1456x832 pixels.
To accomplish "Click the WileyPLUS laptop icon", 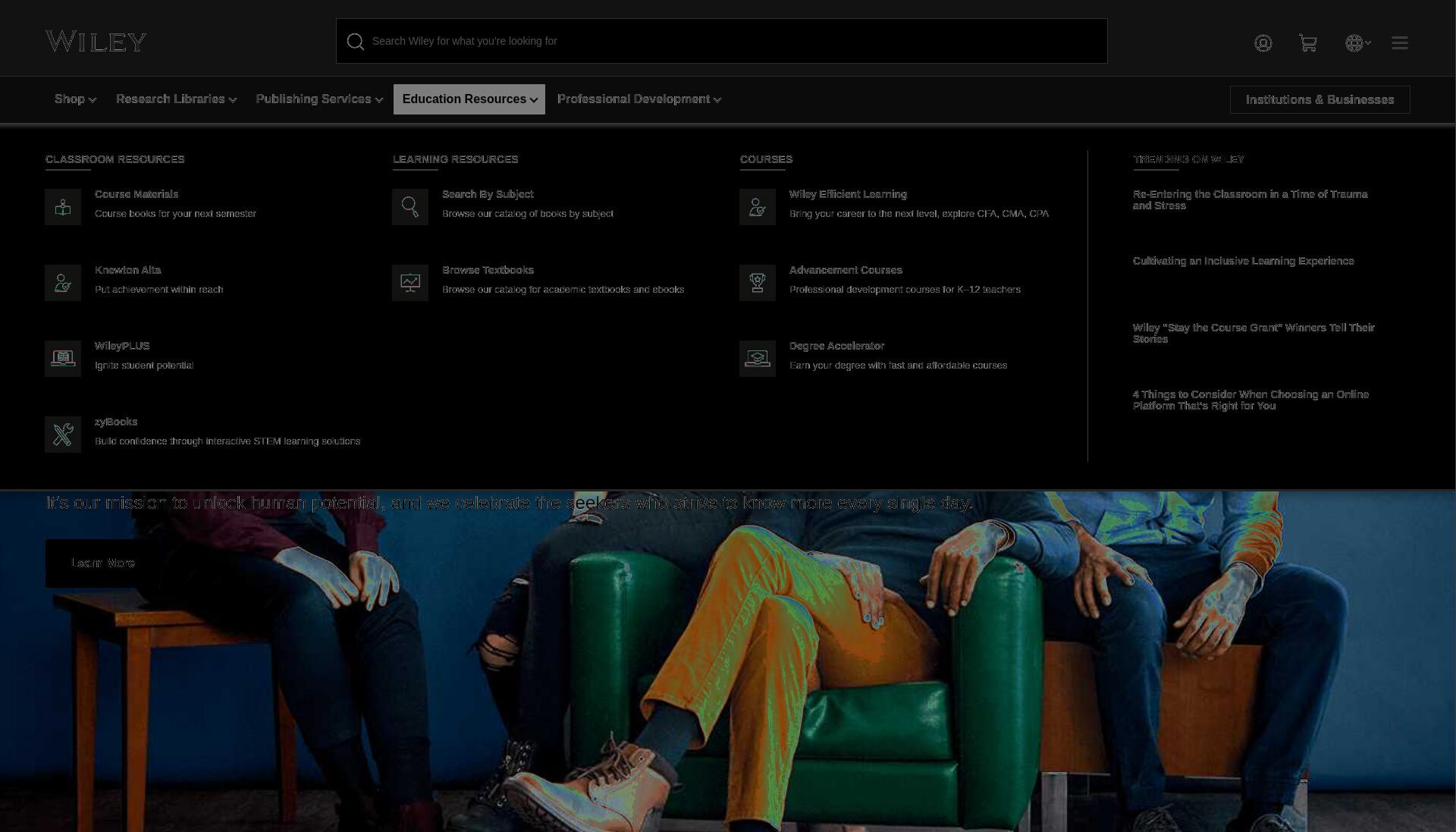I will [x=63, y=359].
